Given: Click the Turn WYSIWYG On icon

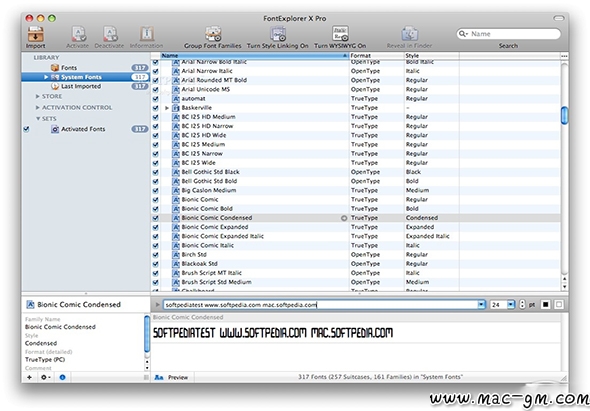Looking at the screenshot, I should point(340,34).
